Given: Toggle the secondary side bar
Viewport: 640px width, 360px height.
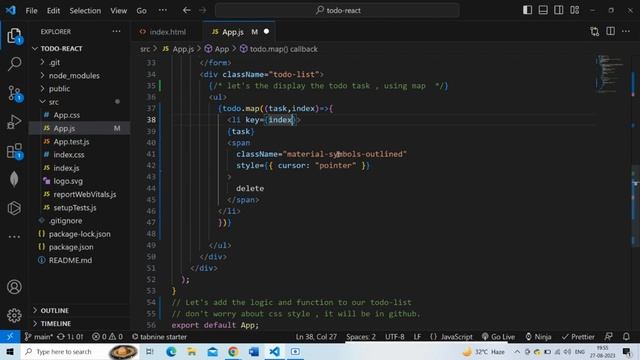Looking at the screenshot, I should pos(559,10).
